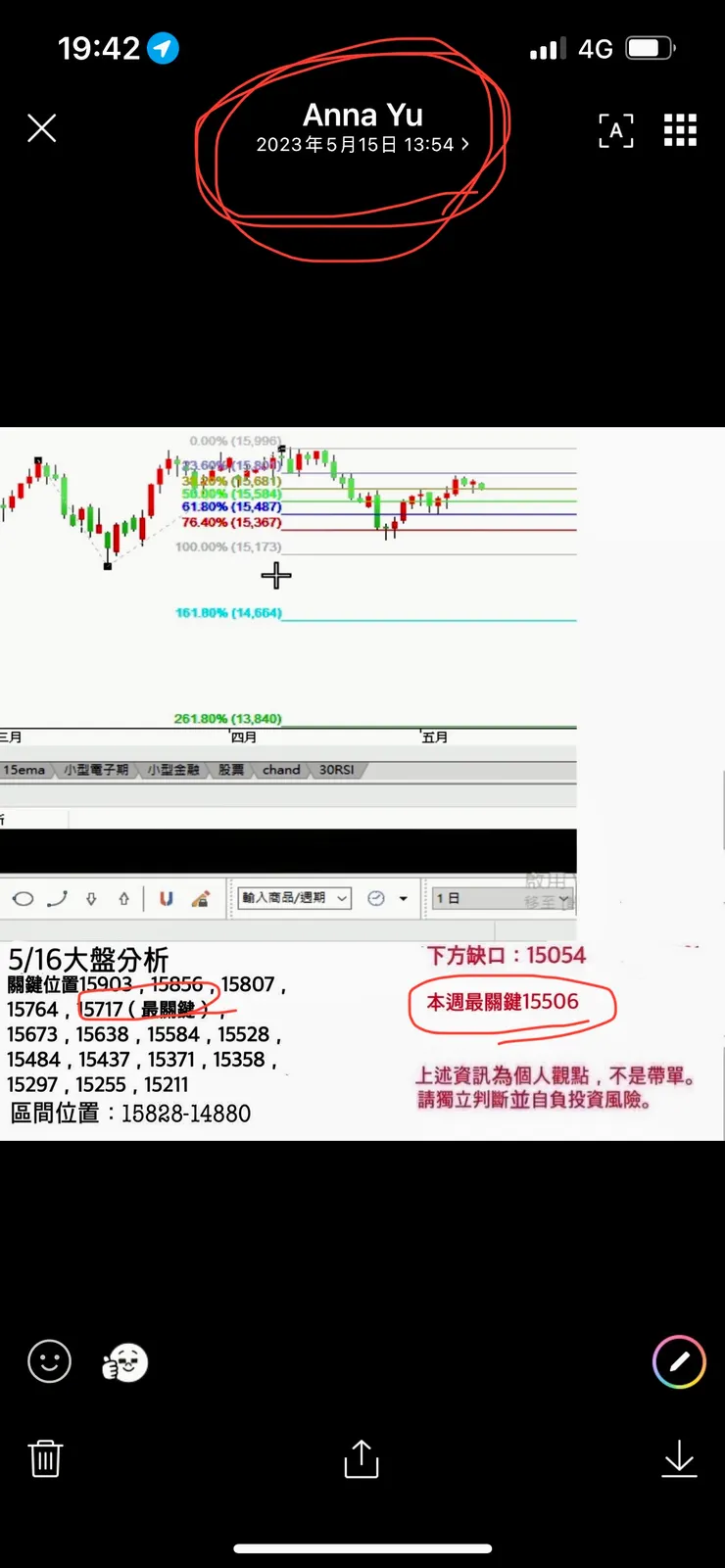Tap the 5/16大盤分析 heading
Image resolution: width=725 pixels, height=1568 pixels.
pyautogui.click(x=88, y=960)
